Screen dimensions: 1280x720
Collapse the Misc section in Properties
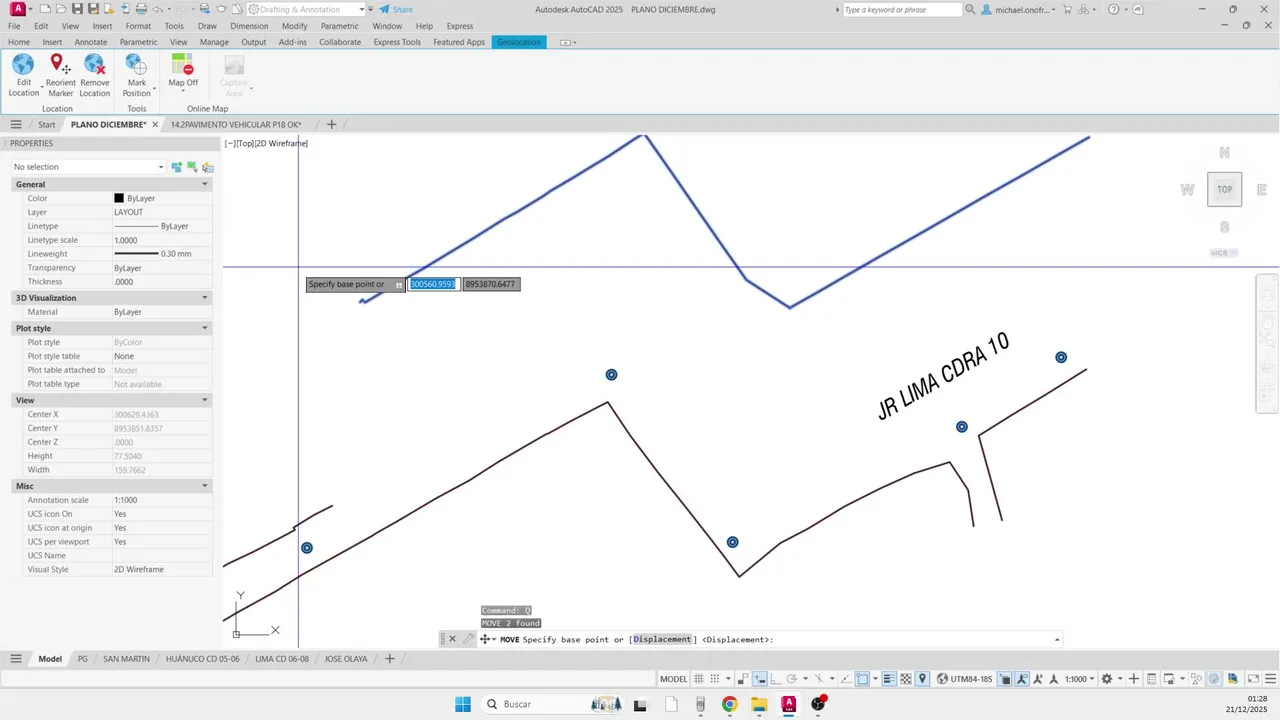(205, 486)
